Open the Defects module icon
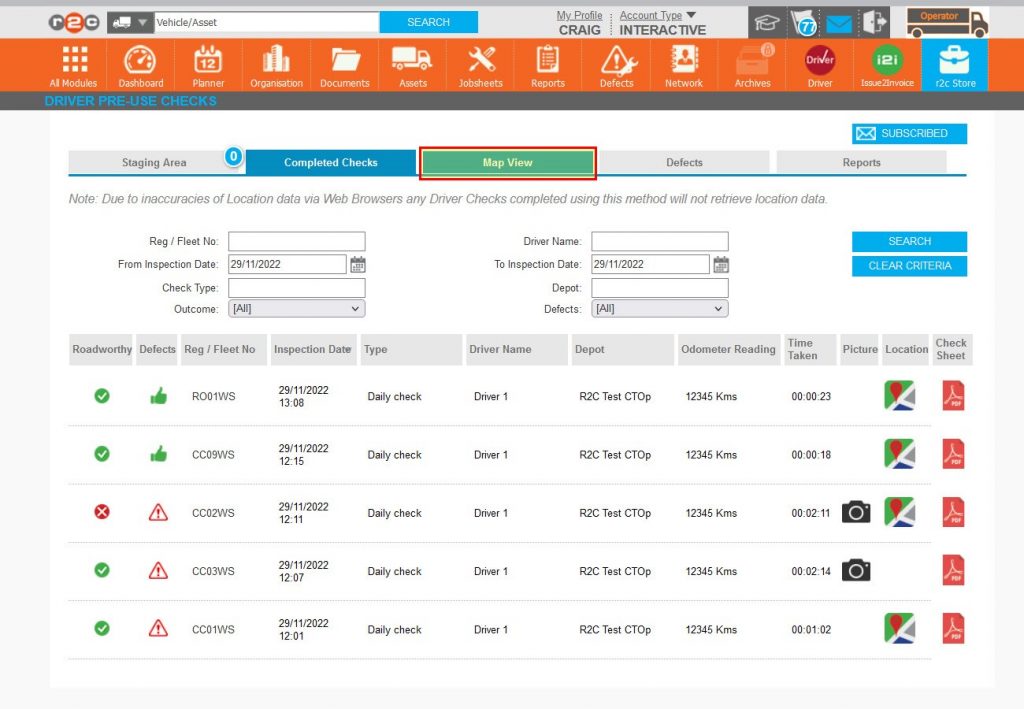 pyautogui.click(x=616, y=66)
